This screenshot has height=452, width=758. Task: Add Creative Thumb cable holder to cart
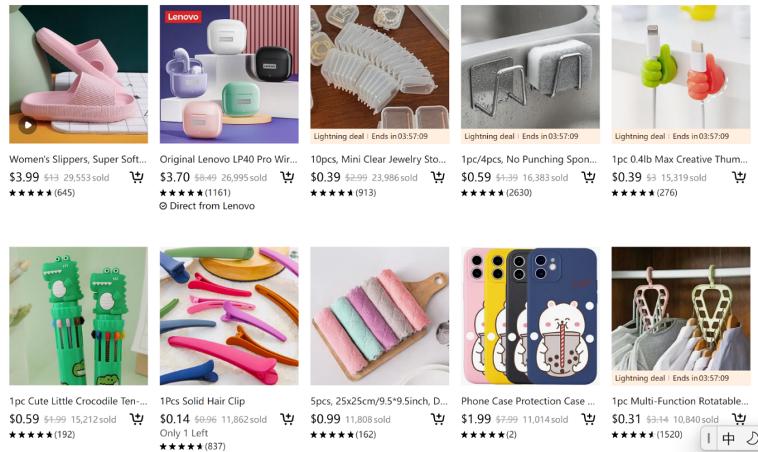coord(739,177)
